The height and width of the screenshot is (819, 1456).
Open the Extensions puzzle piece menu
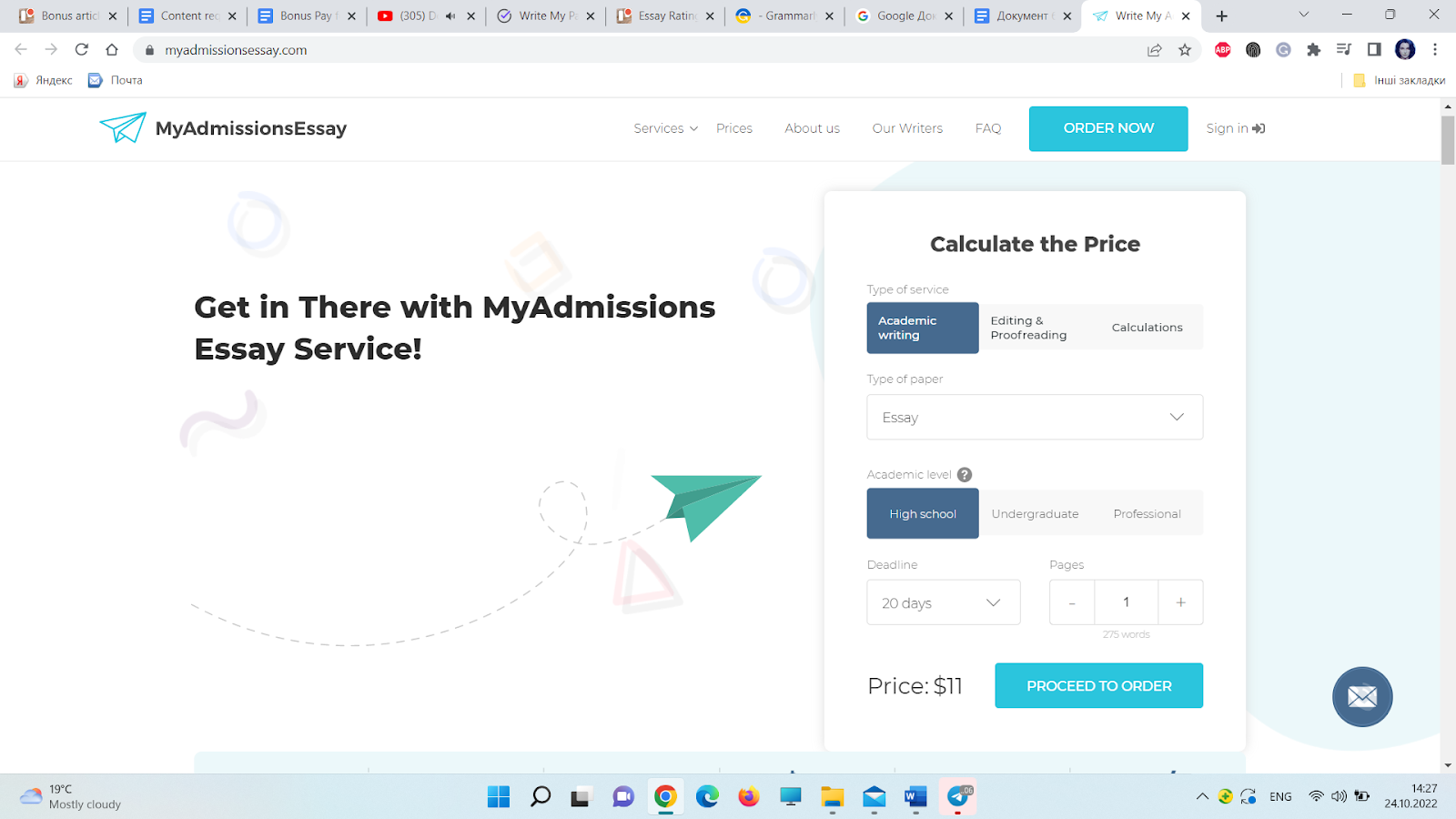coord(1313,50)
